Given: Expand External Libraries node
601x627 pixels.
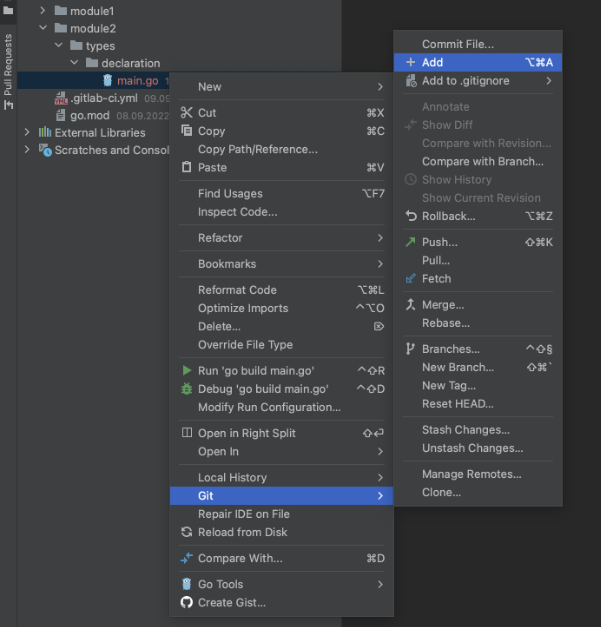Looking at the screenshot, I should (27, 132).
